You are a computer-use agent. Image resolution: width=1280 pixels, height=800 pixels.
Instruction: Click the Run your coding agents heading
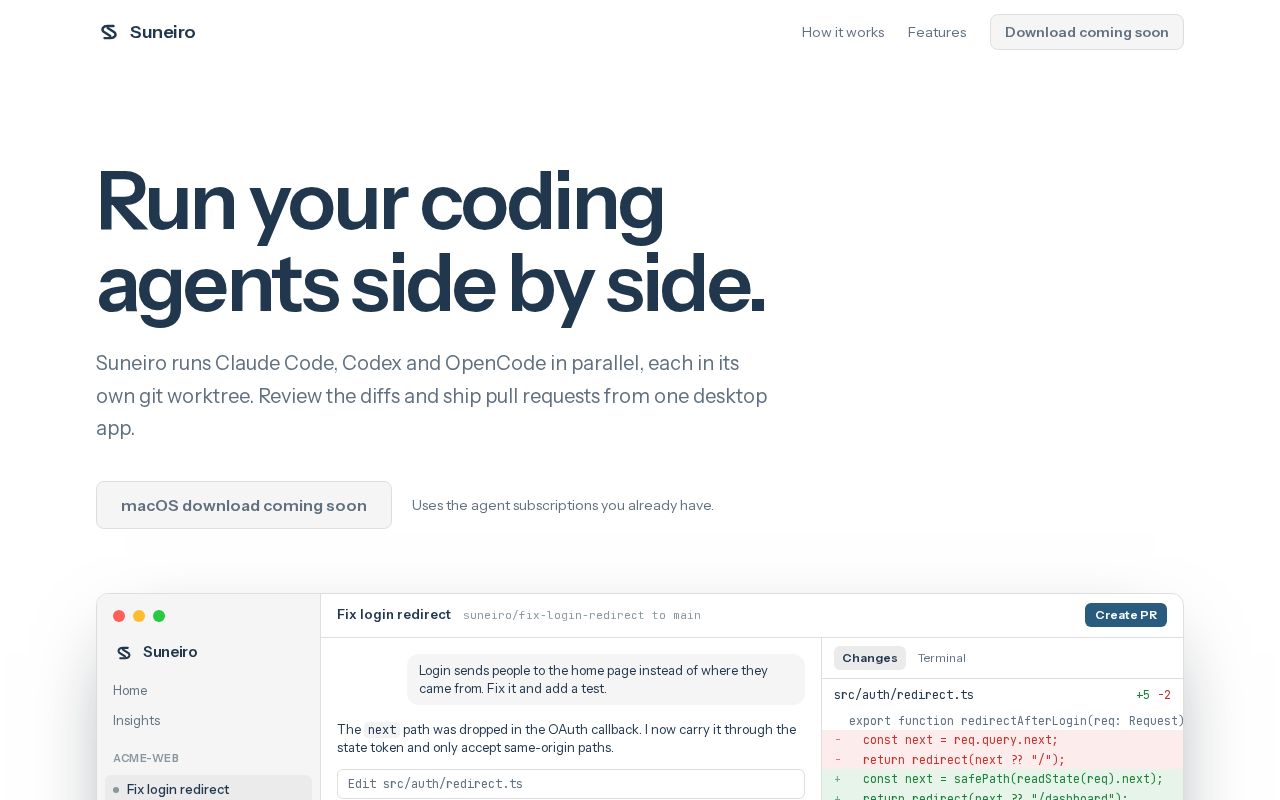431,242
